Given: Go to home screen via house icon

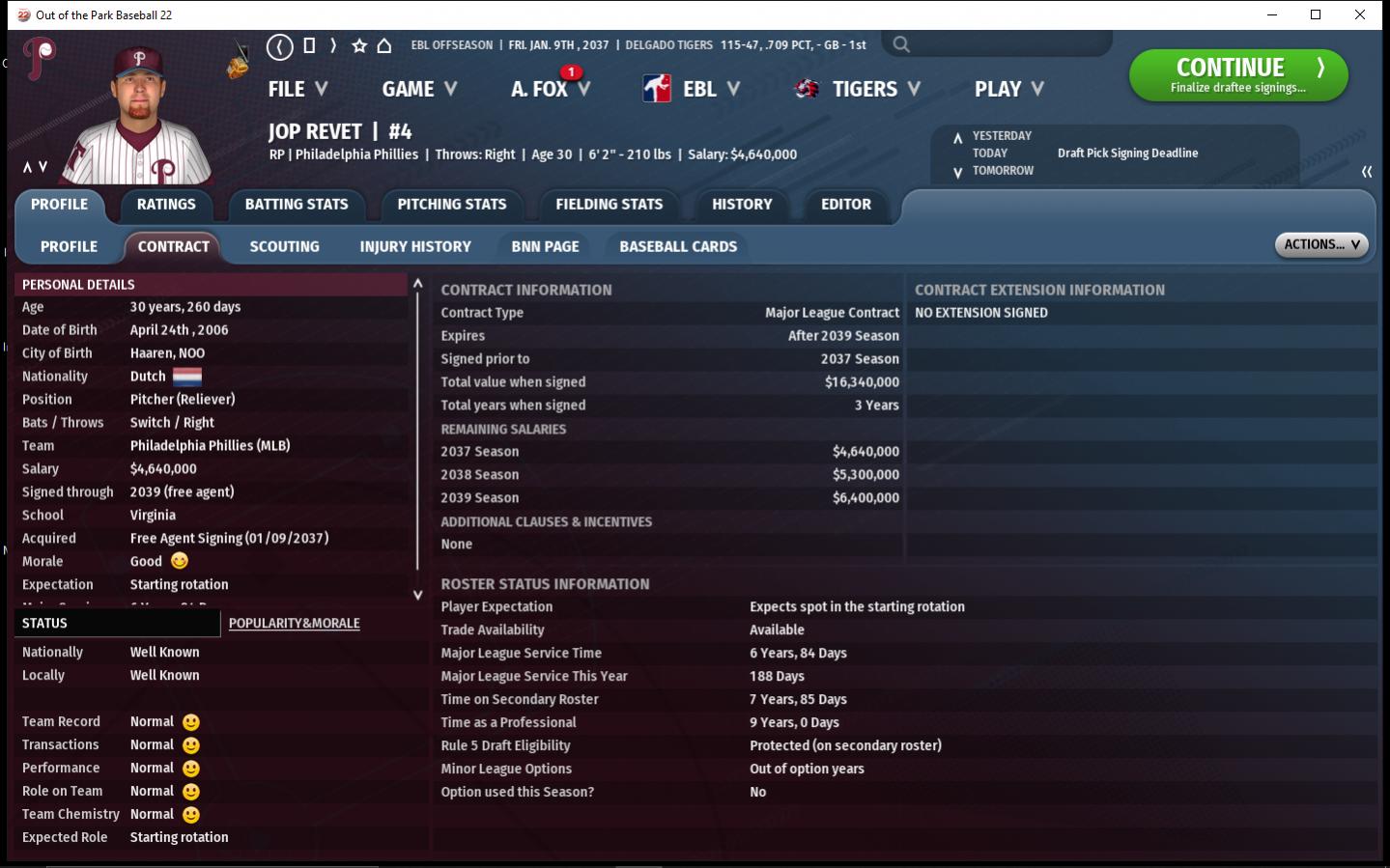Looking at the screenshot, I should point(384,45).
